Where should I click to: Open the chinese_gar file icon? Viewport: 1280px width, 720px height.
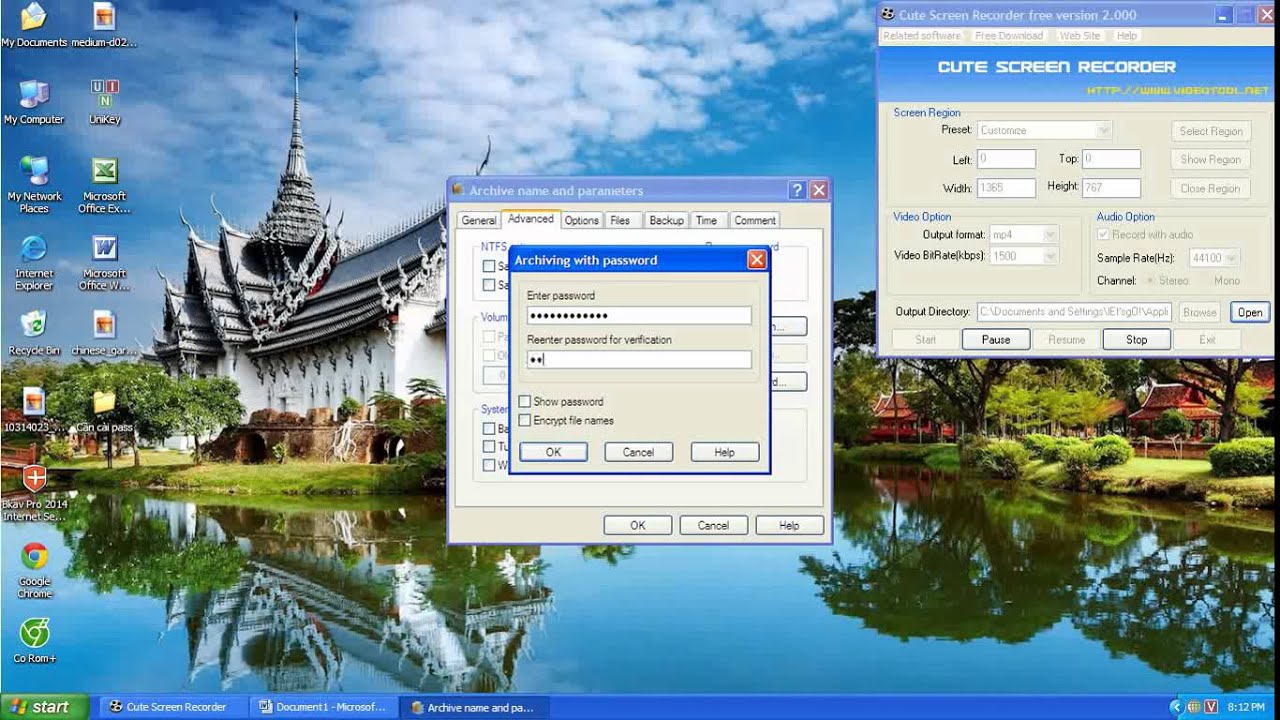point(104,333)
